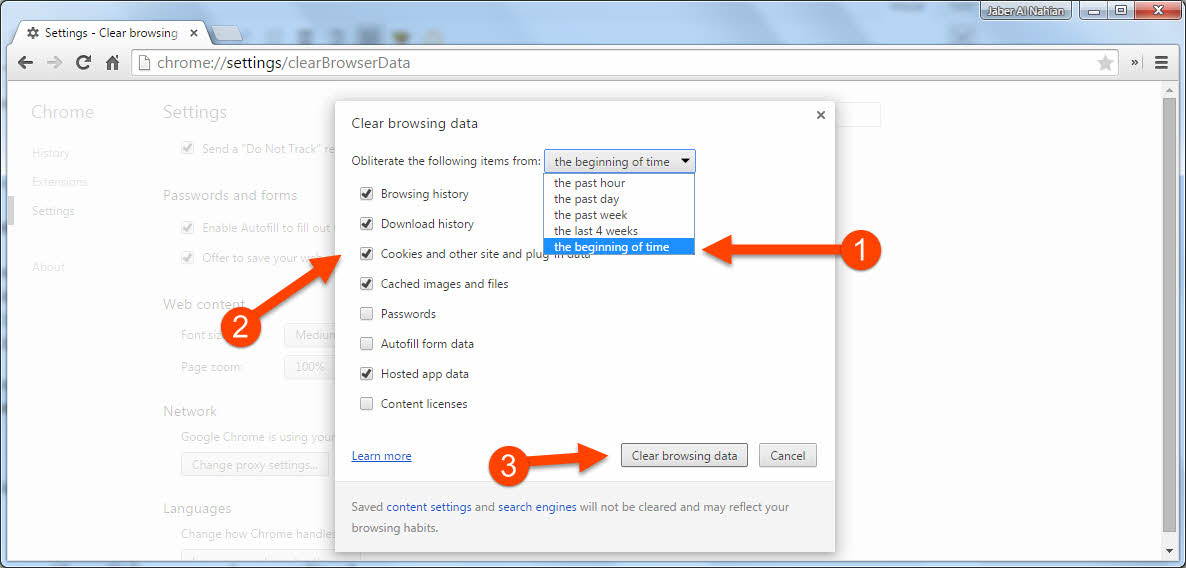The width and height of the screenshot is (1186, 568).
Task: Open the Chrome hamburger menu
Action: [1161, 63]
